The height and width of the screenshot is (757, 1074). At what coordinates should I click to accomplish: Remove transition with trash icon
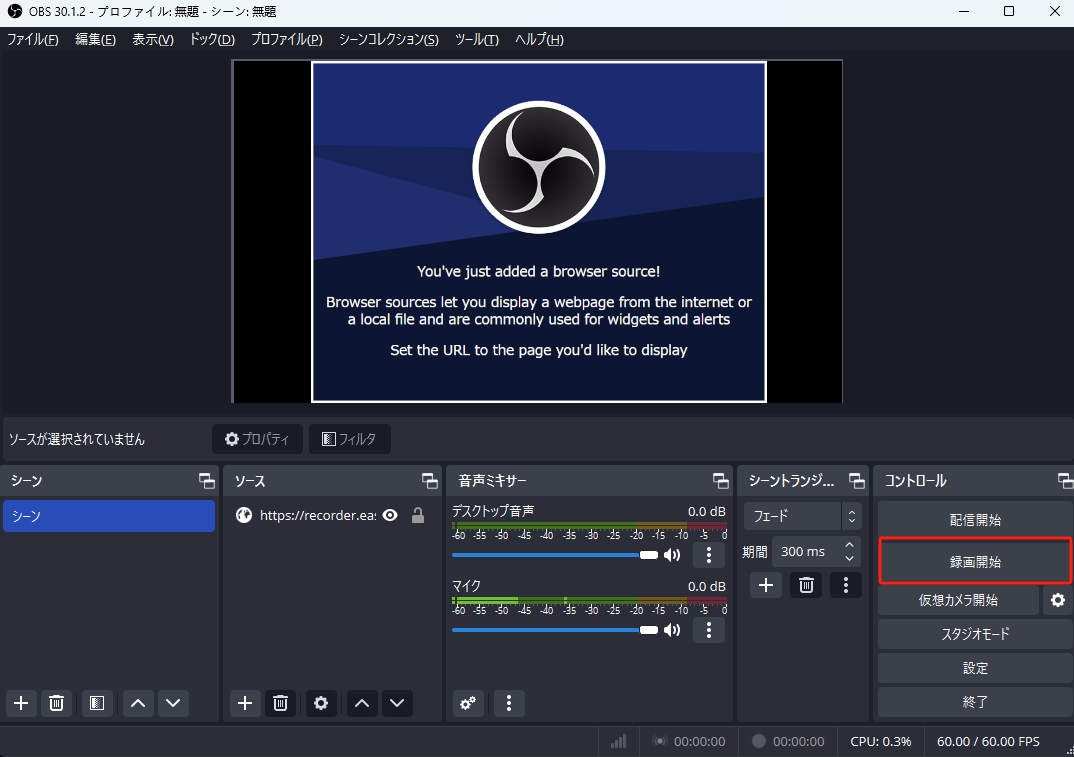coord(806,585)
